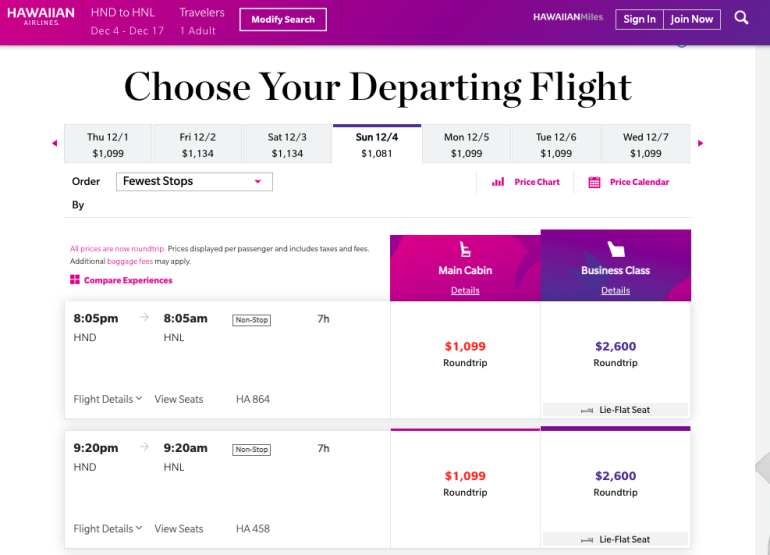Open the Price Calendar view

pyautogui.click(x=629, y=182)
